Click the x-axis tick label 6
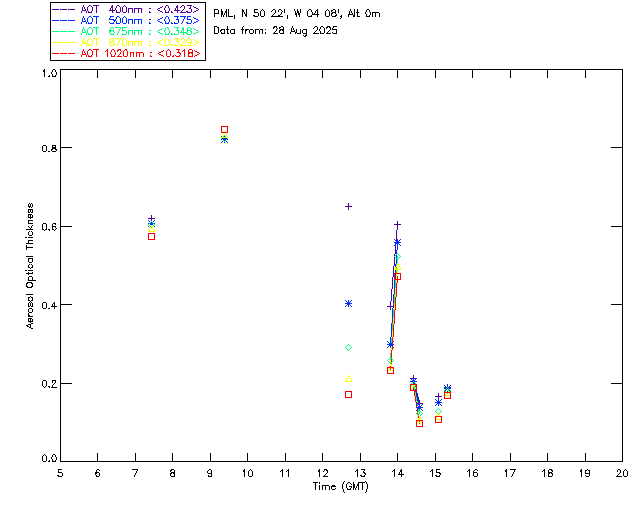Image resolution: width=640 pixels, height=512 pixels. pos(98,473)
